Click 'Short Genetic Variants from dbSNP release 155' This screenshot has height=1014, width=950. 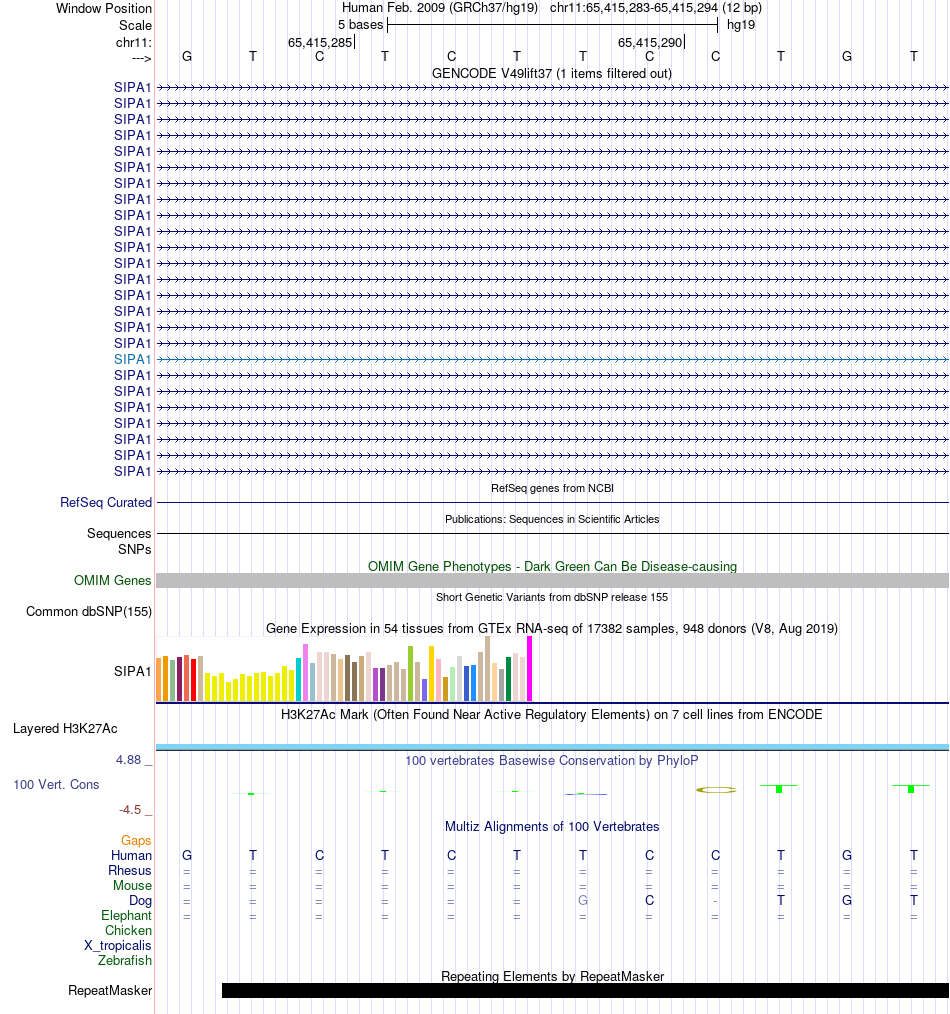552,598
